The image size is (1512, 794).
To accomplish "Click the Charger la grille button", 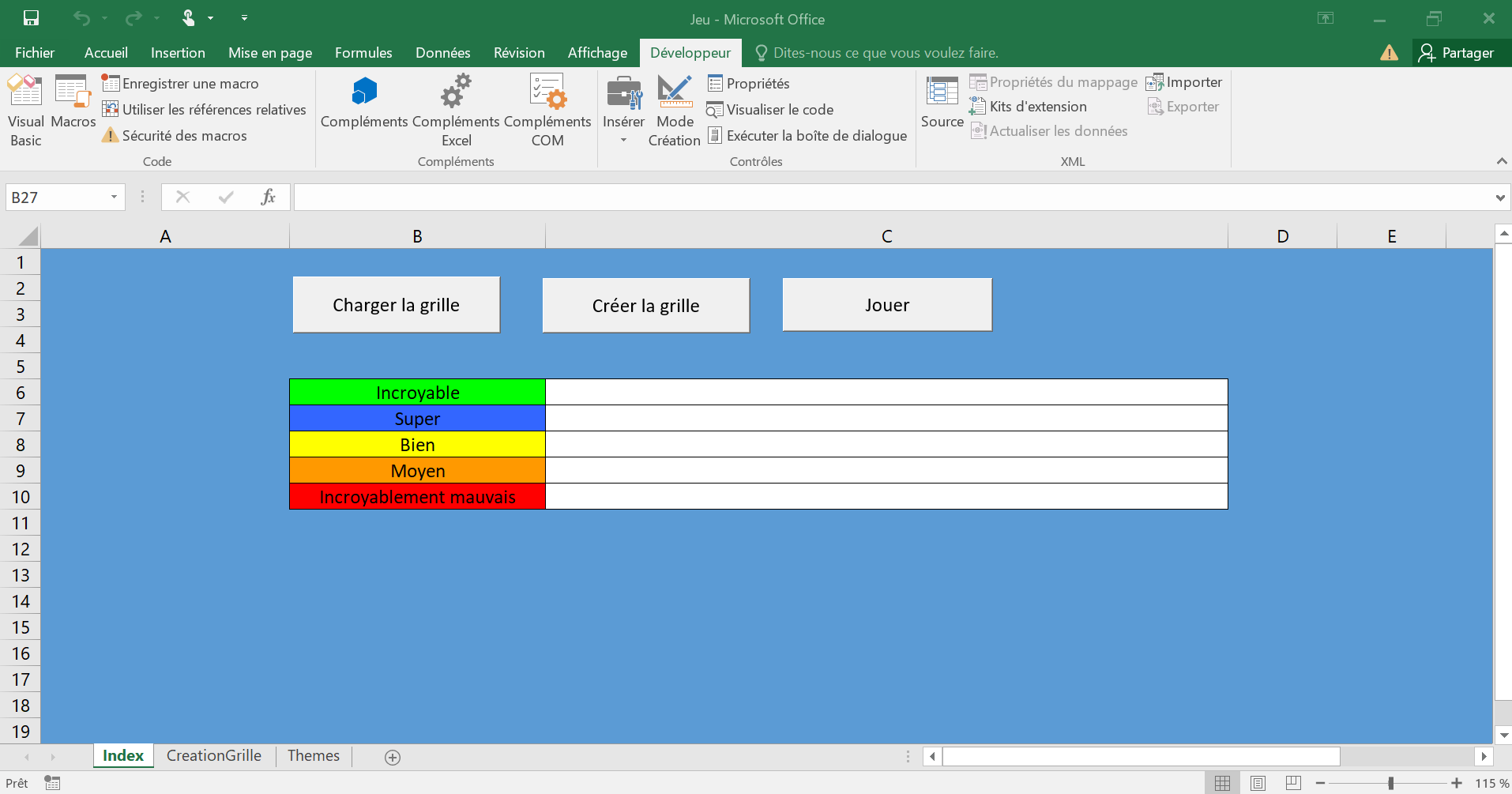I will tap(396, 305).
